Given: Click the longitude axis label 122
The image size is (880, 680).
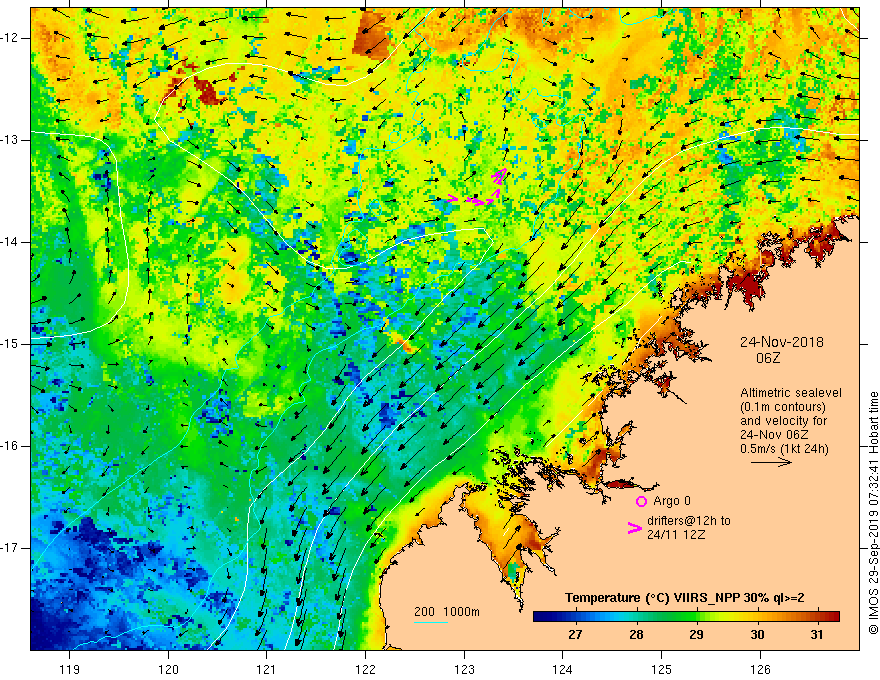Looking at the screenshot, I should tap(365, 669).
